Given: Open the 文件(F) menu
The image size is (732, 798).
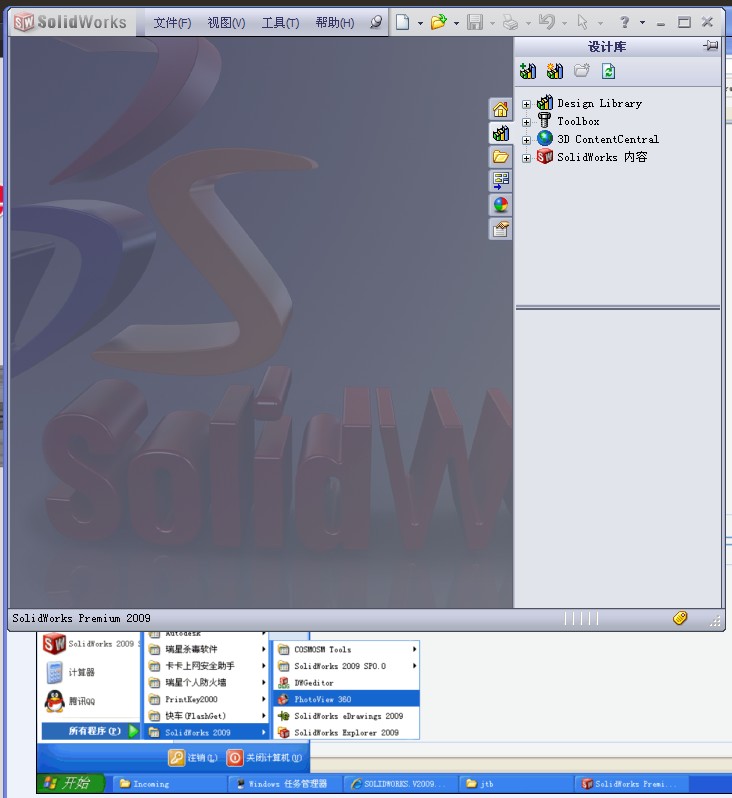Looking at the screenshot, I should pos(172,22).
